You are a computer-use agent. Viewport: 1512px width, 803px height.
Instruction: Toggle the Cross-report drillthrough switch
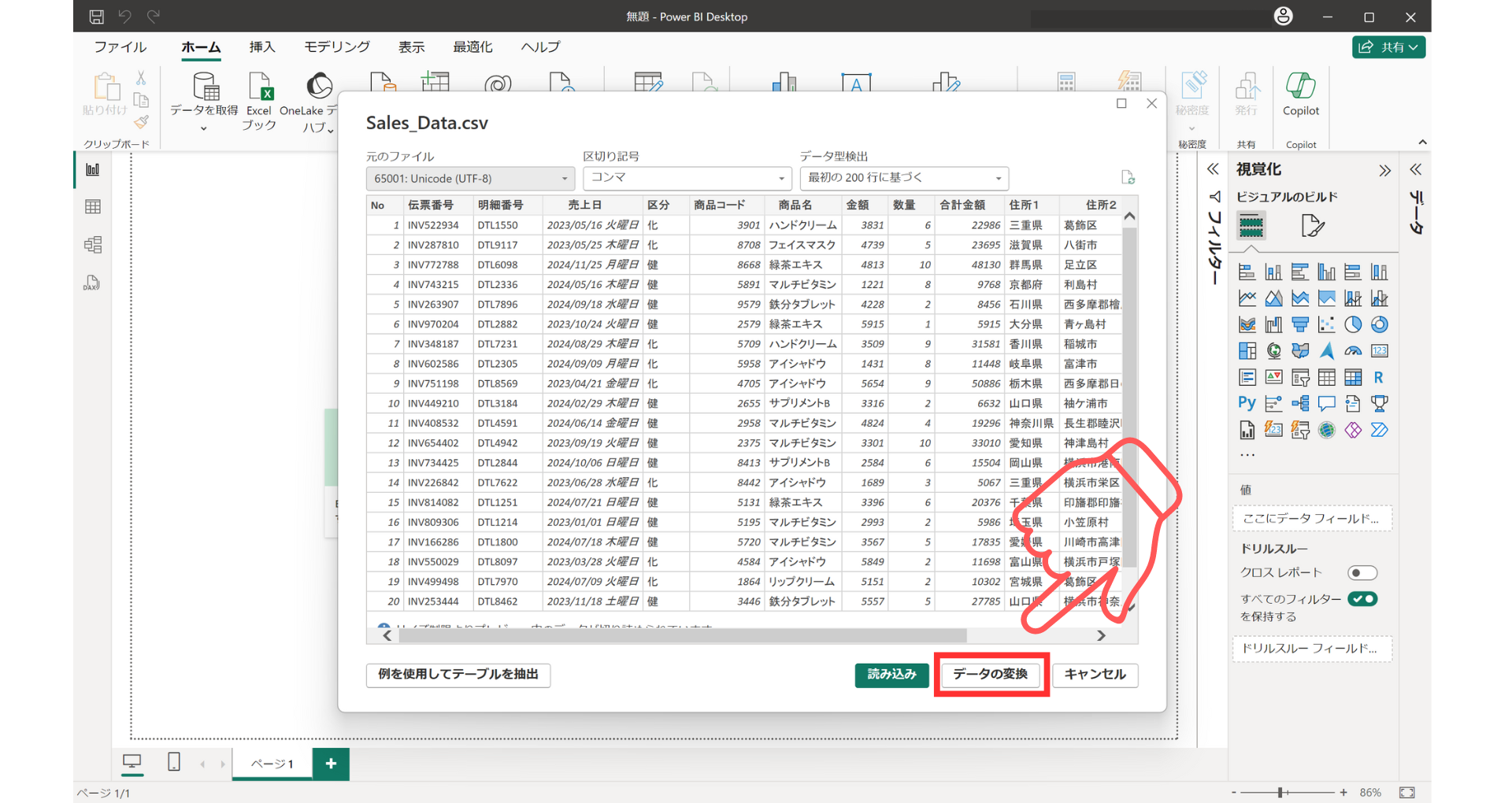pyautogui.click(x=1362, y=572)
